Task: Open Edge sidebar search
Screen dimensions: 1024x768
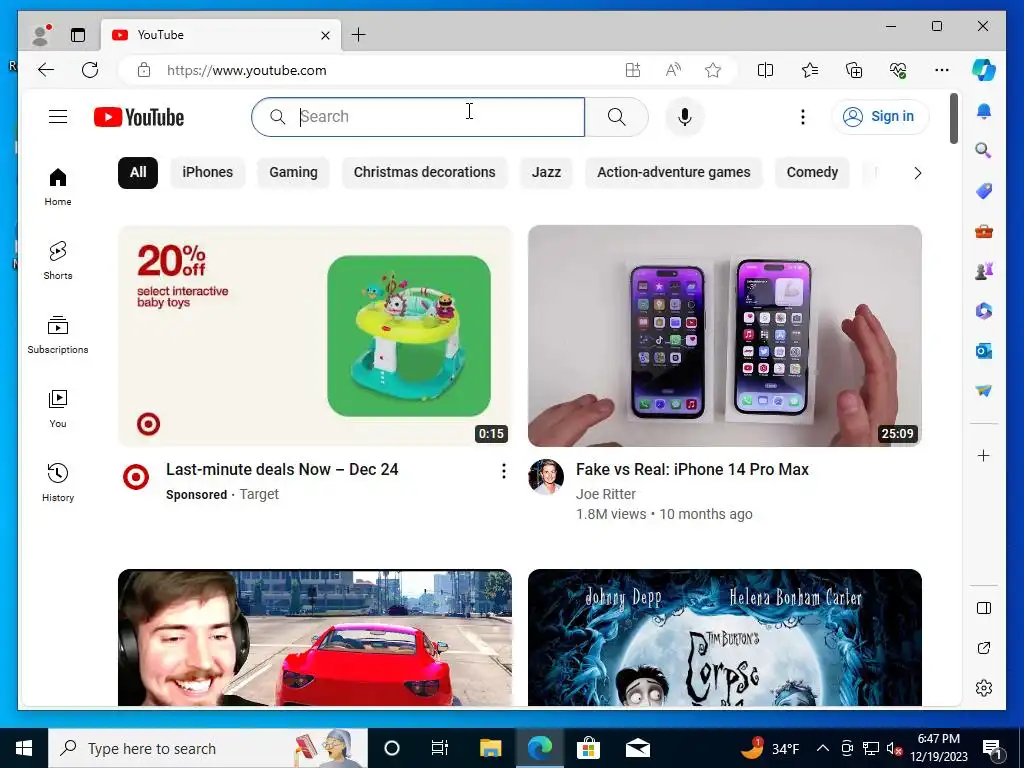Action: (984, 151)
